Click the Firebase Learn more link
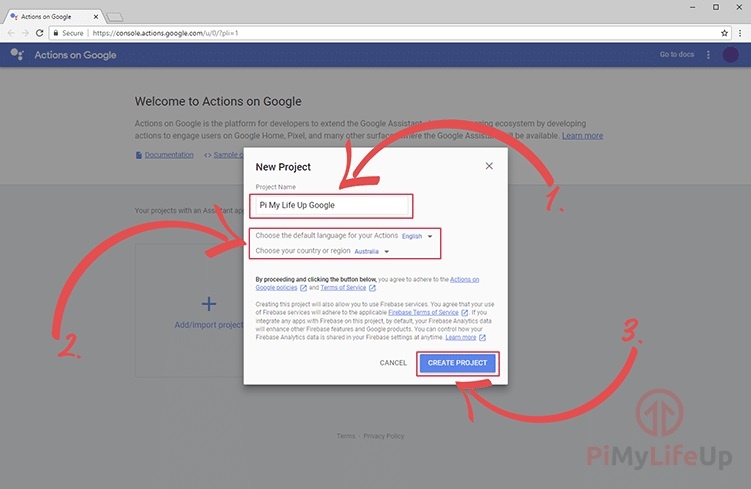This screenshot has height=489, width=751. [x=460, y=338]
